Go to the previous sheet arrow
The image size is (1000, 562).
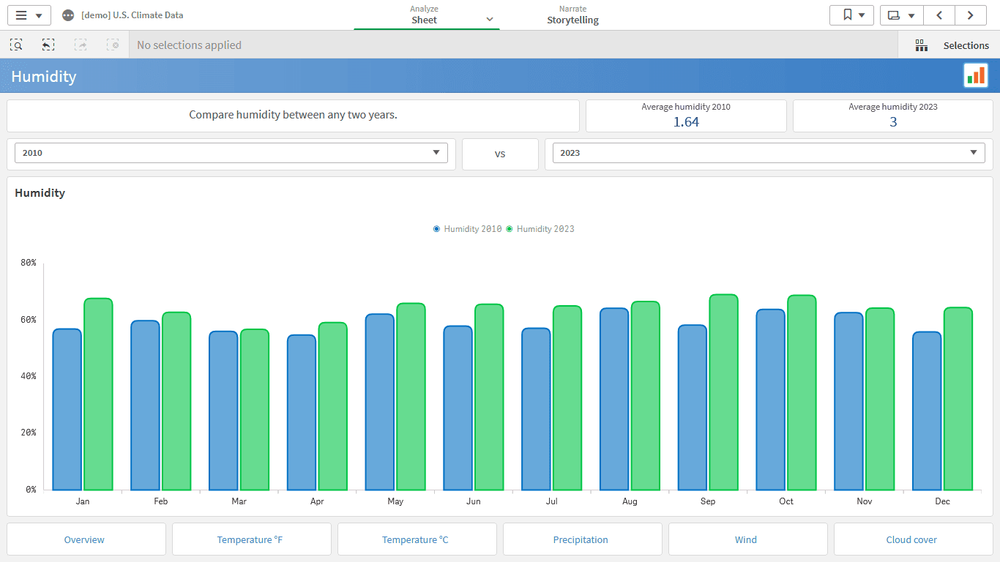pos(939,15)
